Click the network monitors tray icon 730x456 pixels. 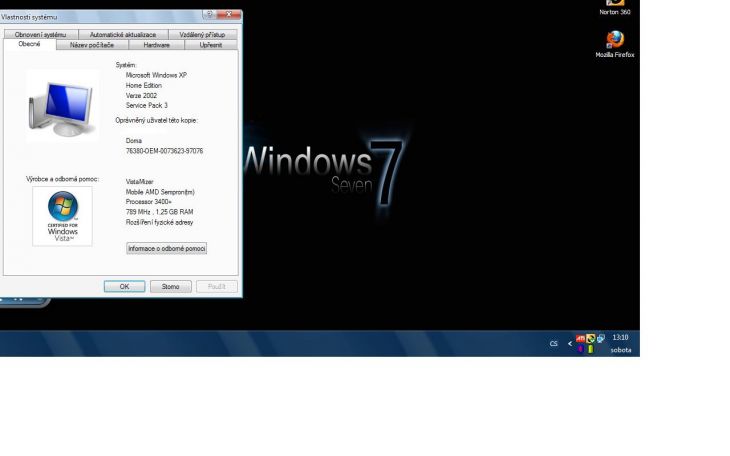click(x=601, y=339)
